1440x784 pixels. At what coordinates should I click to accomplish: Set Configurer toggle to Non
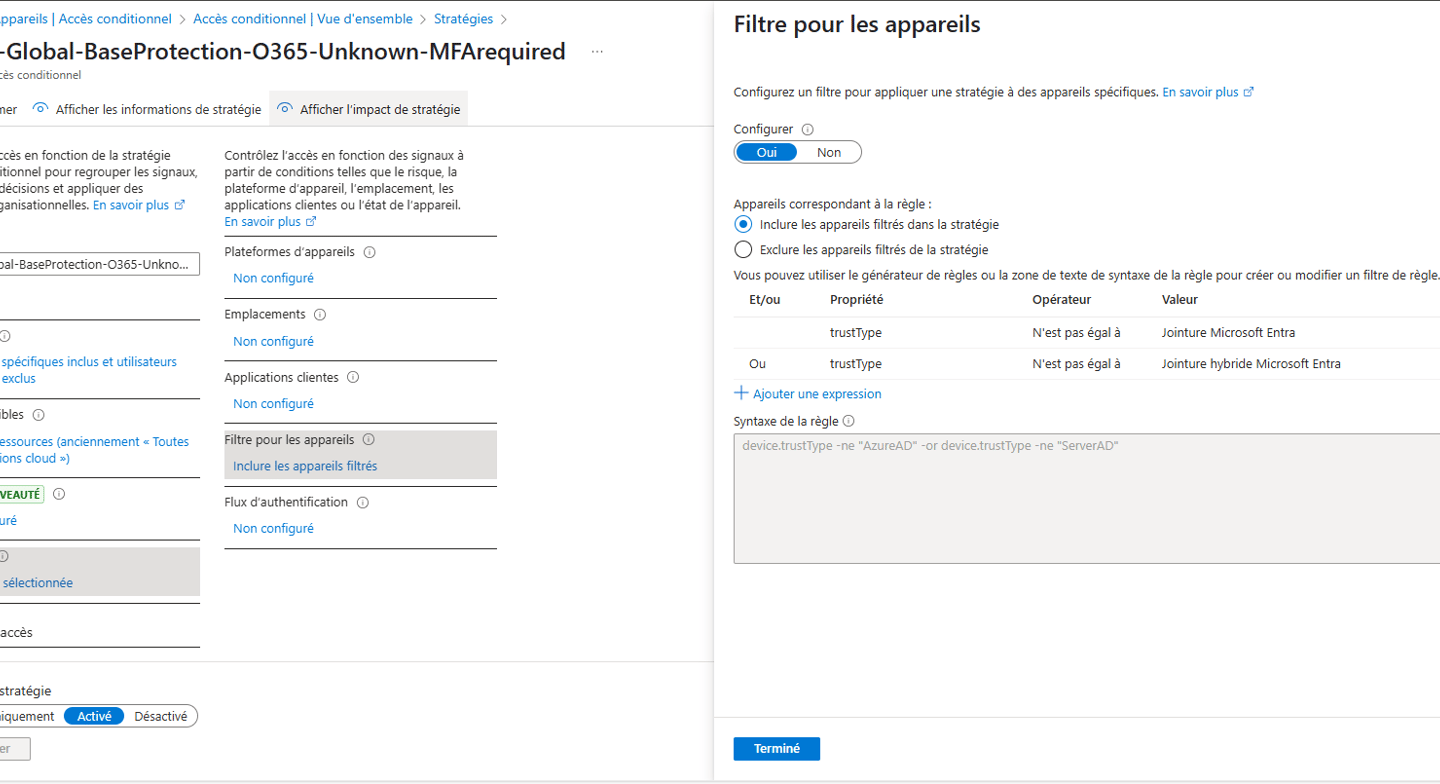pos(829,152)
